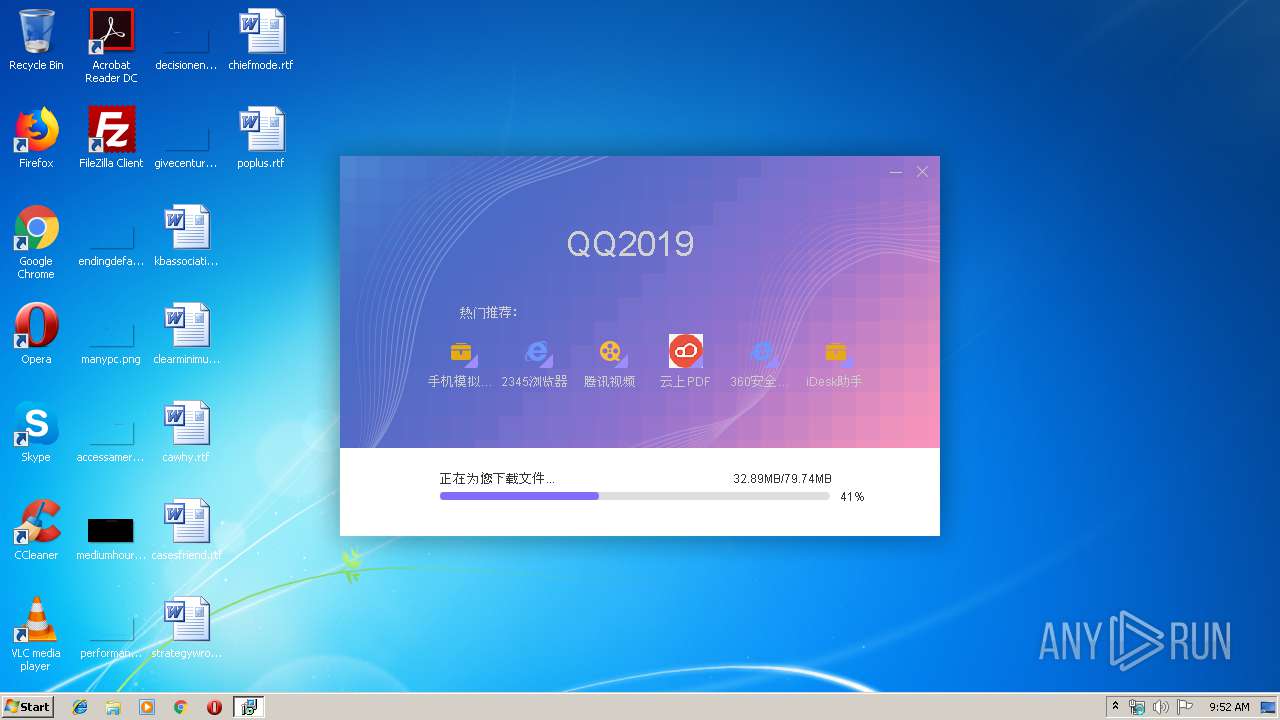Click the installer taskbar button
This screenshot has height=720, width=1280.
248,707
